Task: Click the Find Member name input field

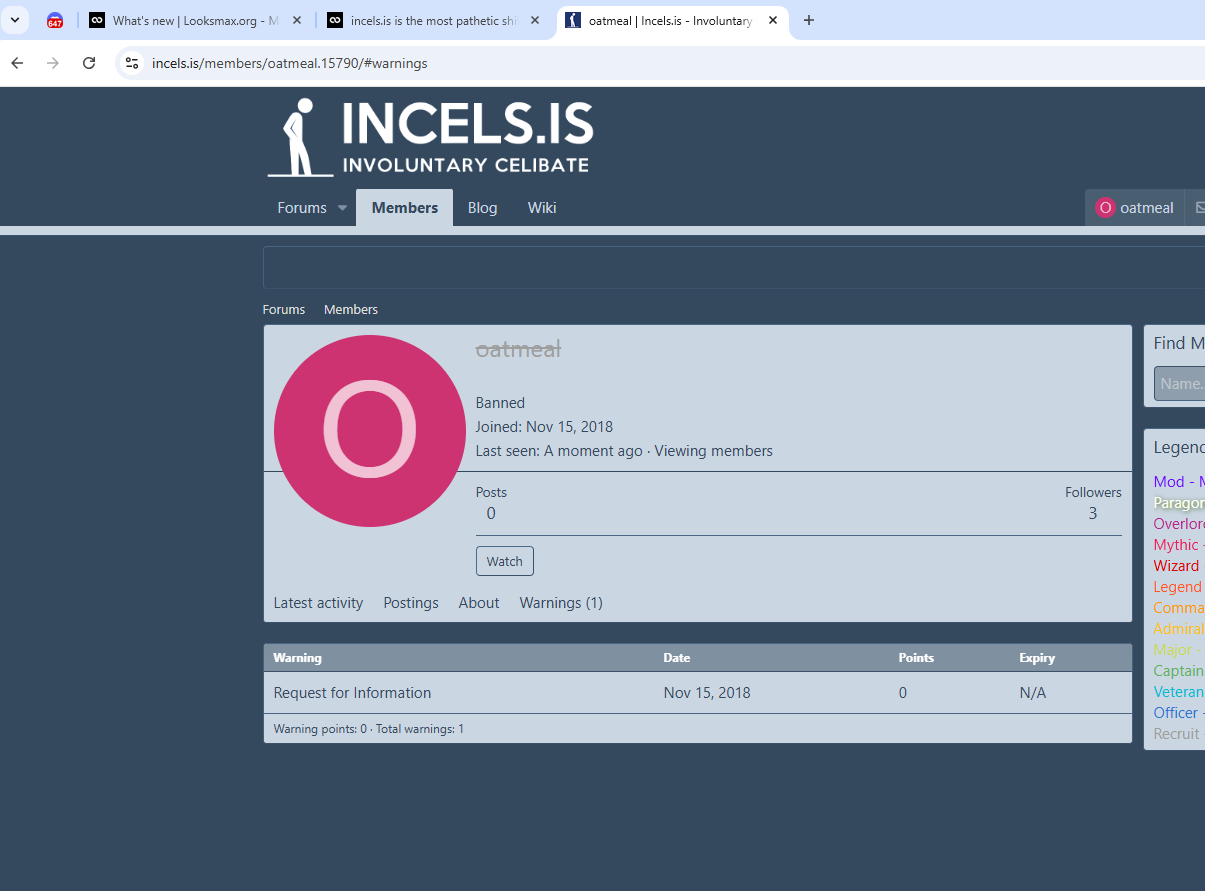Action: pos(1180,384)
